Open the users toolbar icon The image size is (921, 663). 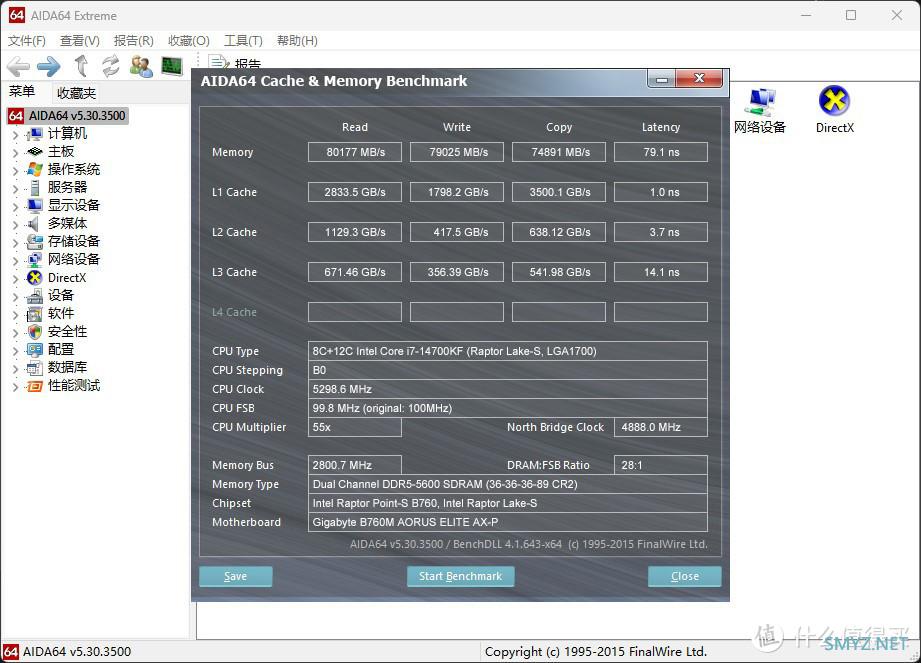coord(141,66)
